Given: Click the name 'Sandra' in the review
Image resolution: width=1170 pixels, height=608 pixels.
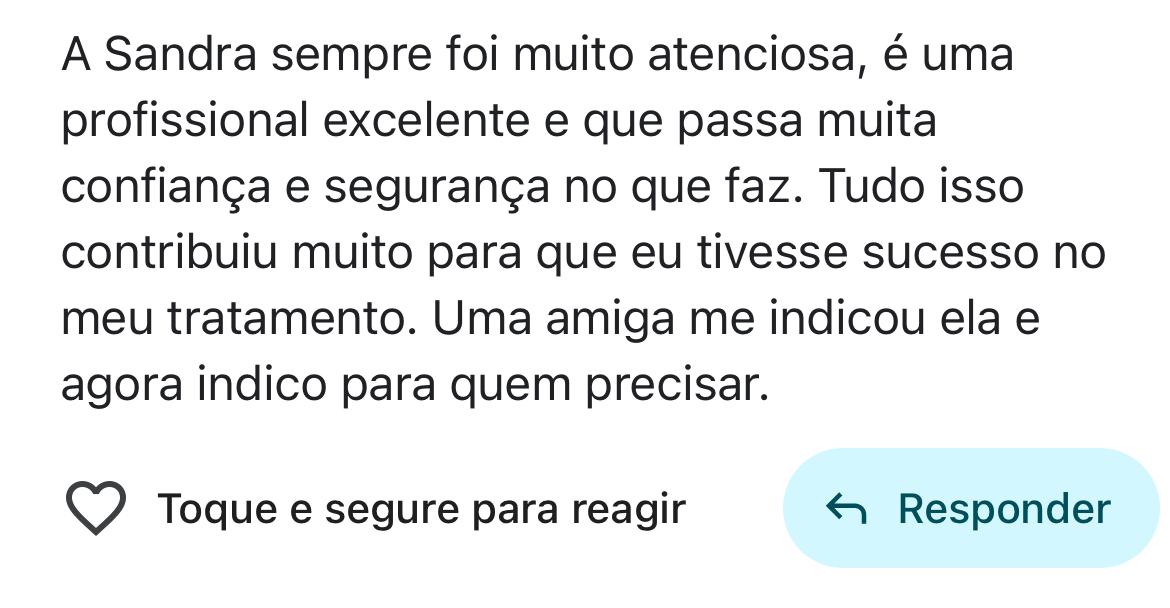Looking at the screenshot, I should (x=180, y=54).
